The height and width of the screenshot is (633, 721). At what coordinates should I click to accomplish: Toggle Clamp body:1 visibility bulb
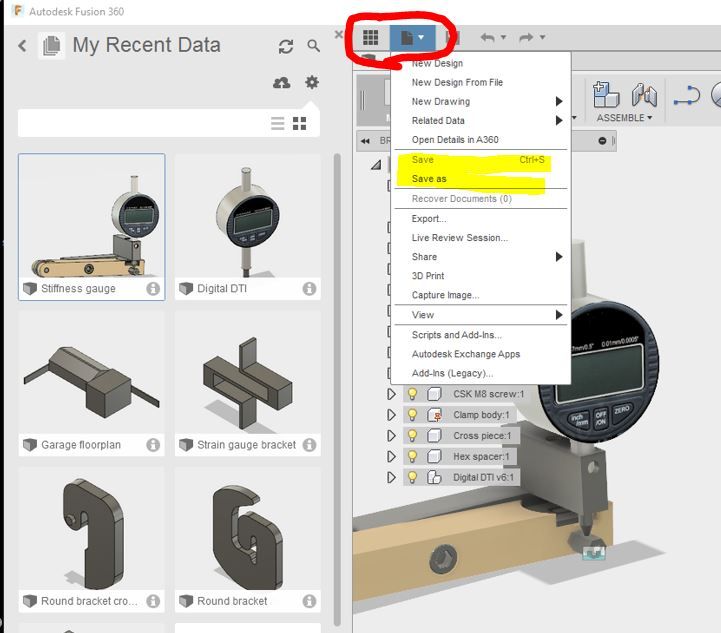(x=412, y=415)
